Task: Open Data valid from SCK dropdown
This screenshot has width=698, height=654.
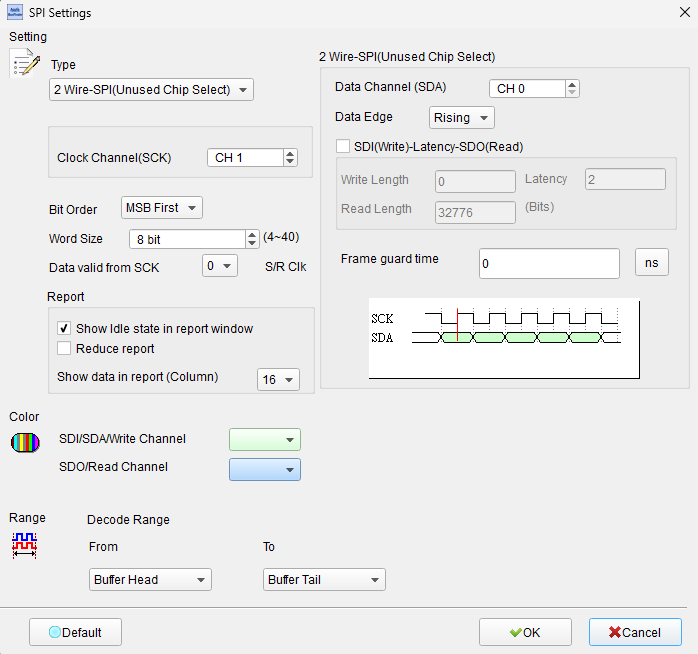Action: point(219,266)
